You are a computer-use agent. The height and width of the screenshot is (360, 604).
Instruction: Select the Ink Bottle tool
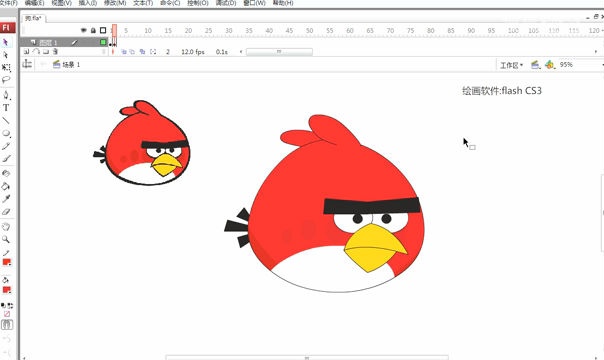(x=6, y=173)
